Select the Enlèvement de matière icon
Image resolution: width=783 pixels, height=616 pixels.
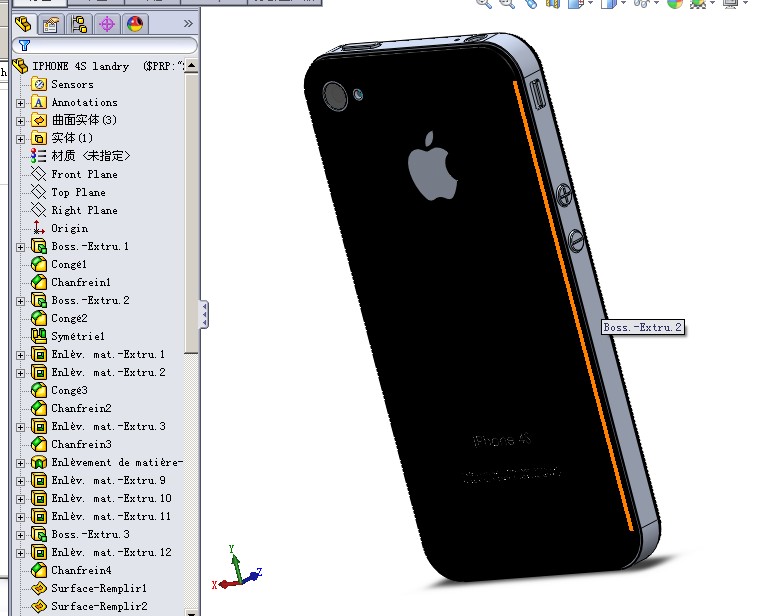pos(39,462)
